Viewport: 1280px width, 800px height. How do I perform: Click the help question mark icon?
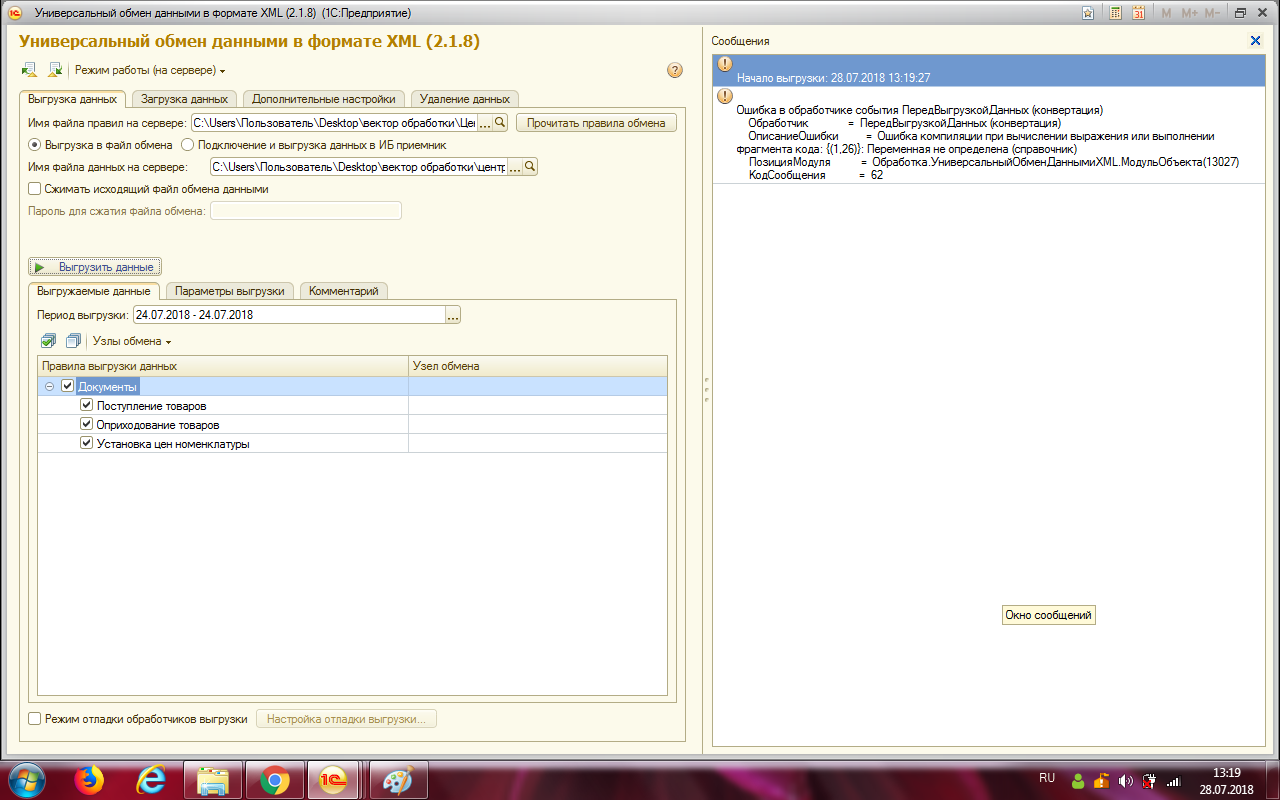coord(674,70)
